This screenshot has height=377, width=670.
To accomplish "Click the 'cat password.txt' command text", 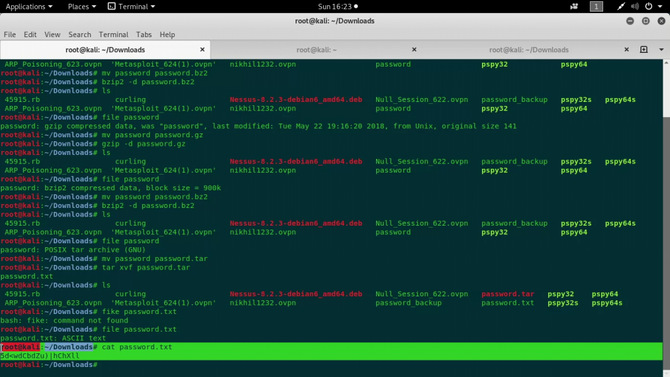I will (137, 347).
